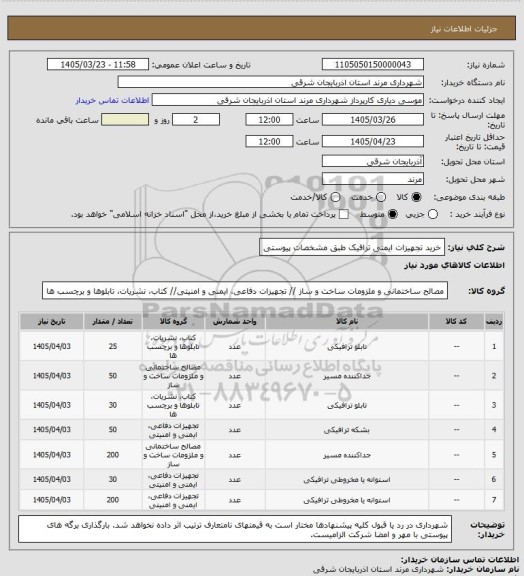Screen dimensions: 524x576
Task: Click quantity 30 in row 3
Action: (112, 405)
